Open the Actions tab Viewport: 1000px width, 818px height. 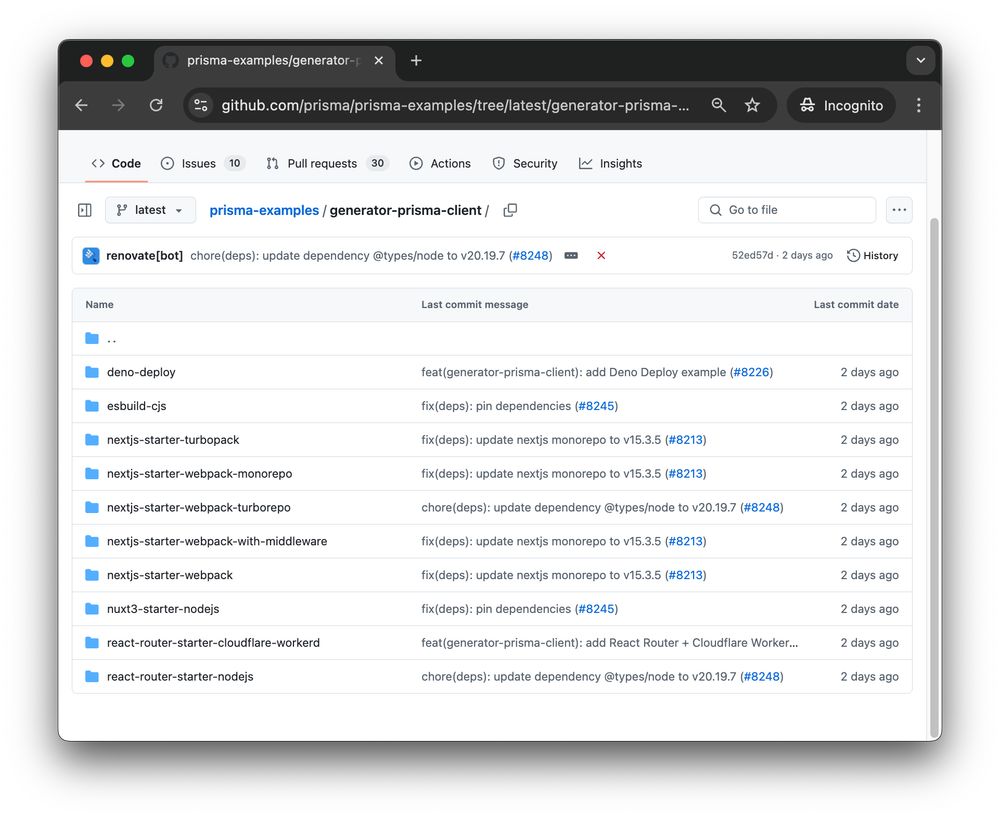[x=440, y=164]
